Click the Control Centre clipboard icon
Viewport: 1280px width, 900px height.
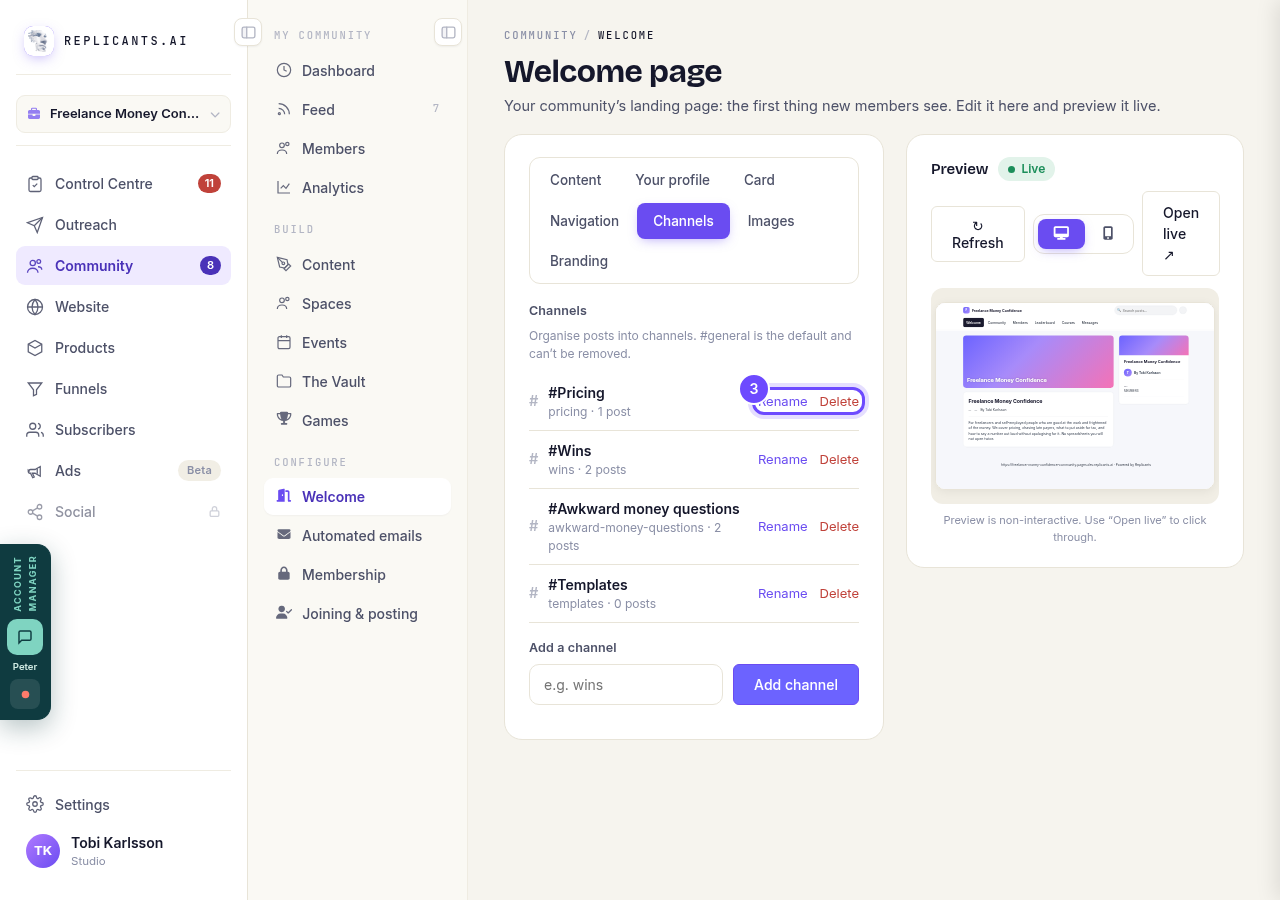[35, 184]
